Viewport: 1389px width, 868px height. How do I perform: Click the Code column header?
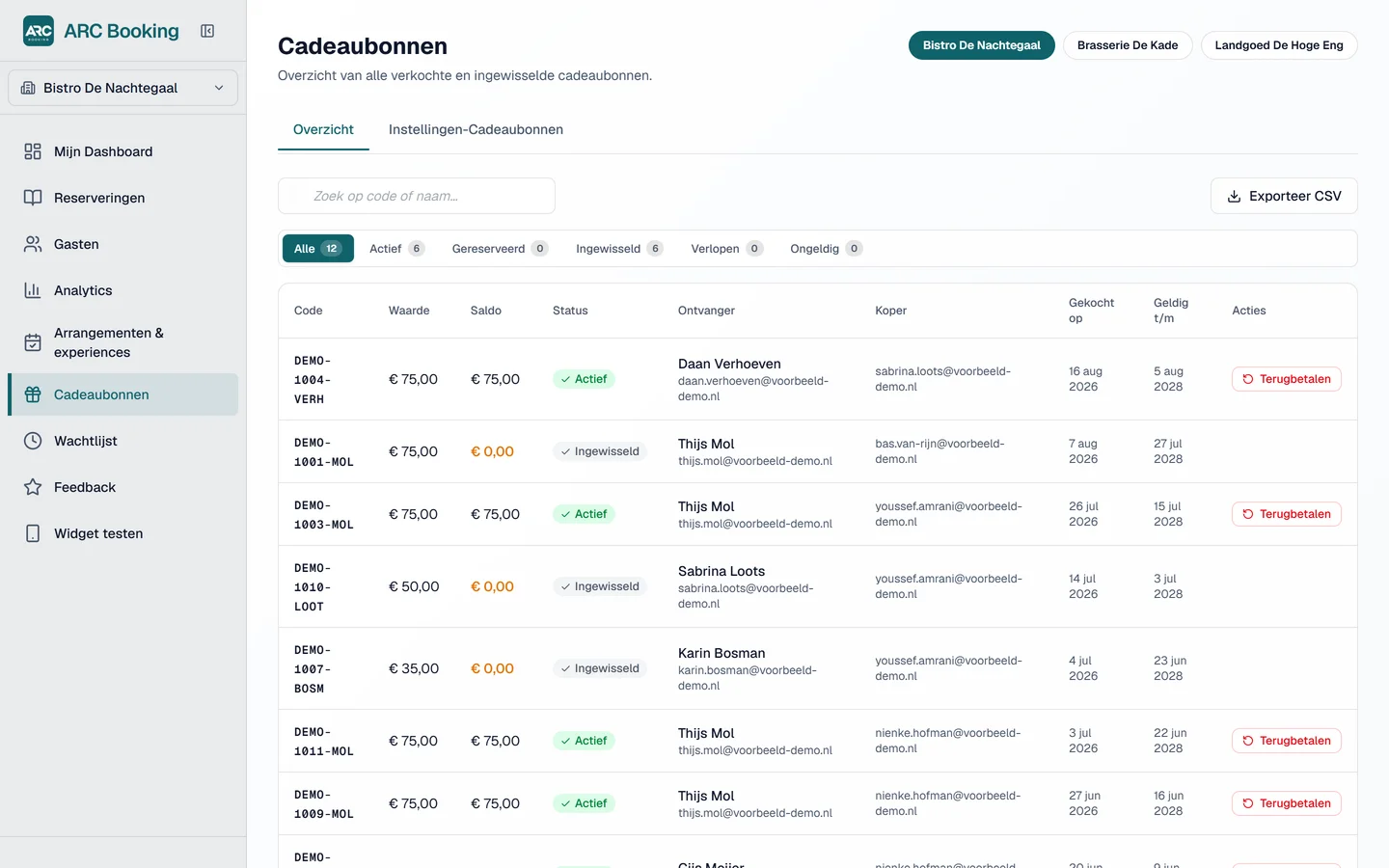click(308, 311)
